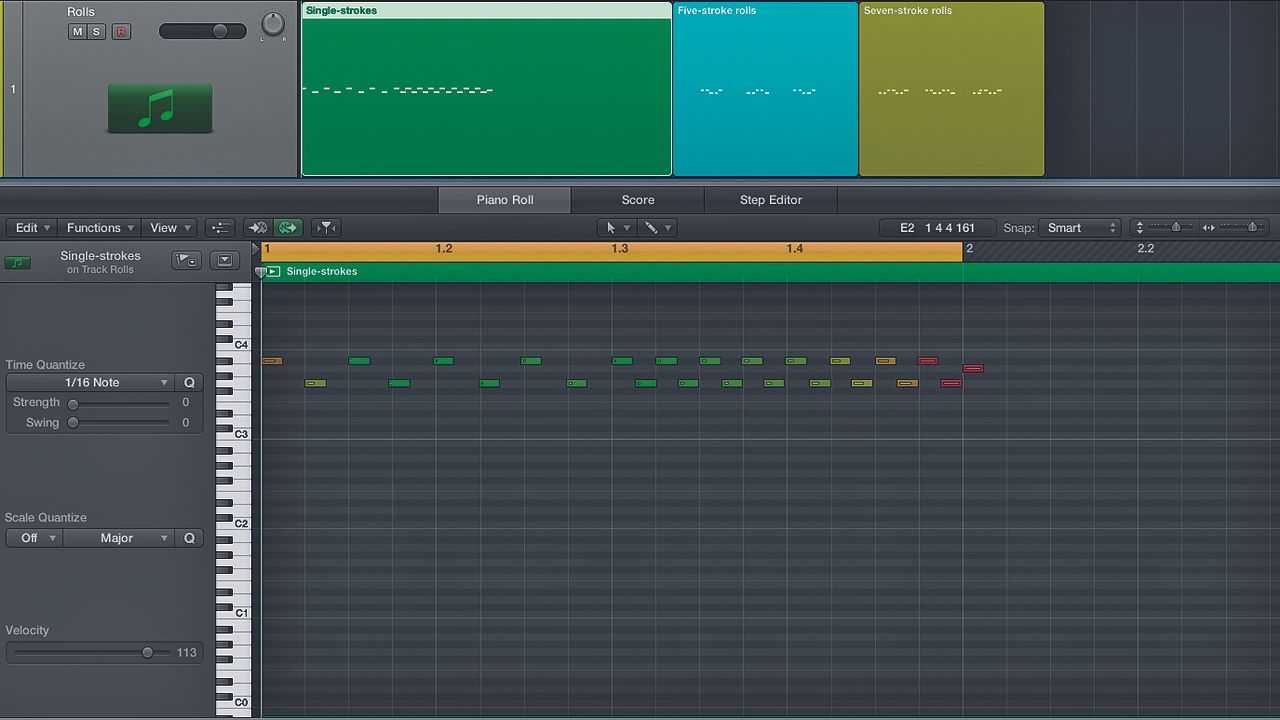The height and width of the screenshot is (720, 1280).
Task: Open the Major scale dropdown
Action: [x=120, y=538]
